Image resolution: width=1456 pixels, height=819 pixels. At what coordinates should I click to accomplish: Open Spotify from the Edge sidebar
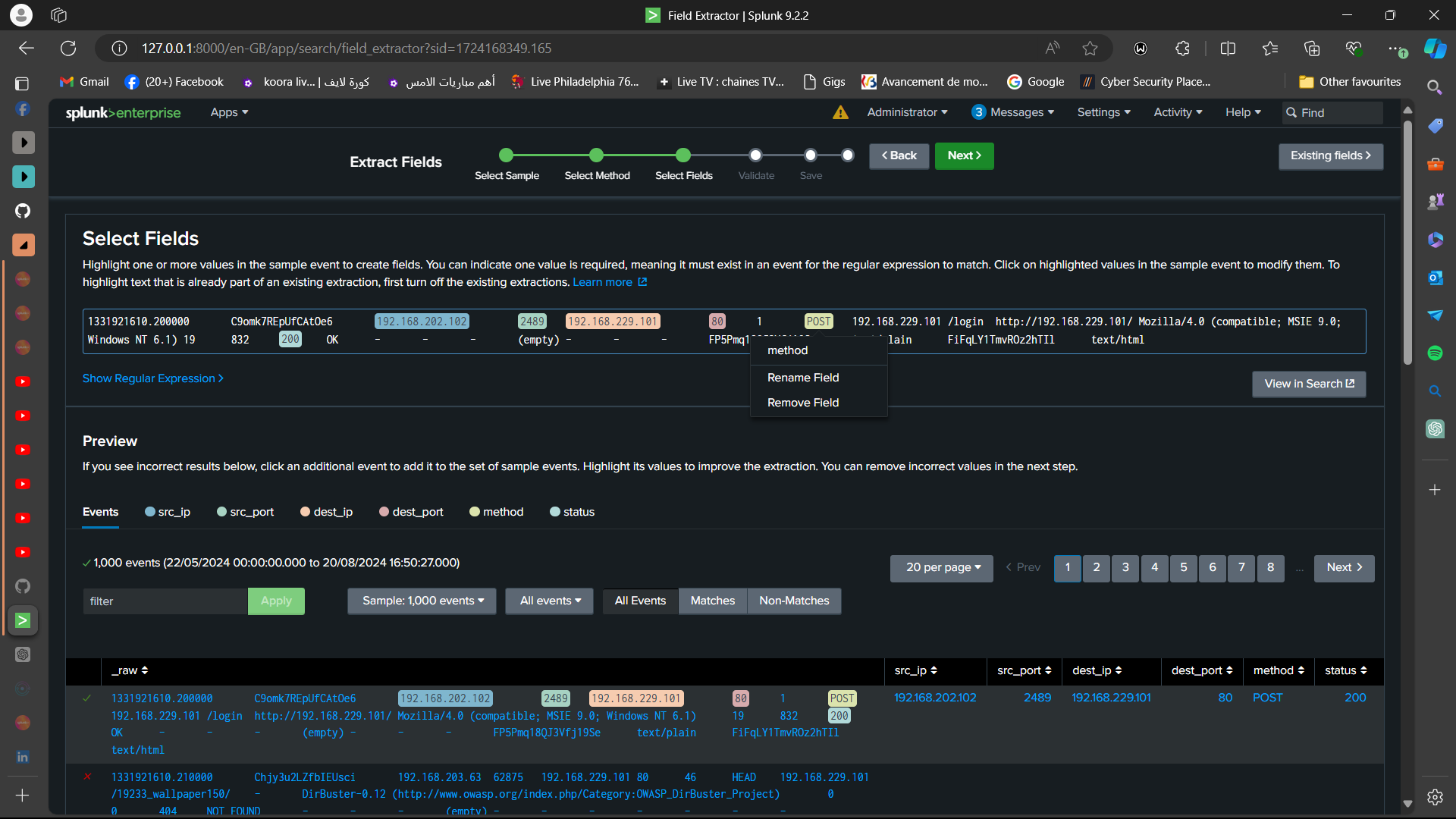(x=1435, y=353)
